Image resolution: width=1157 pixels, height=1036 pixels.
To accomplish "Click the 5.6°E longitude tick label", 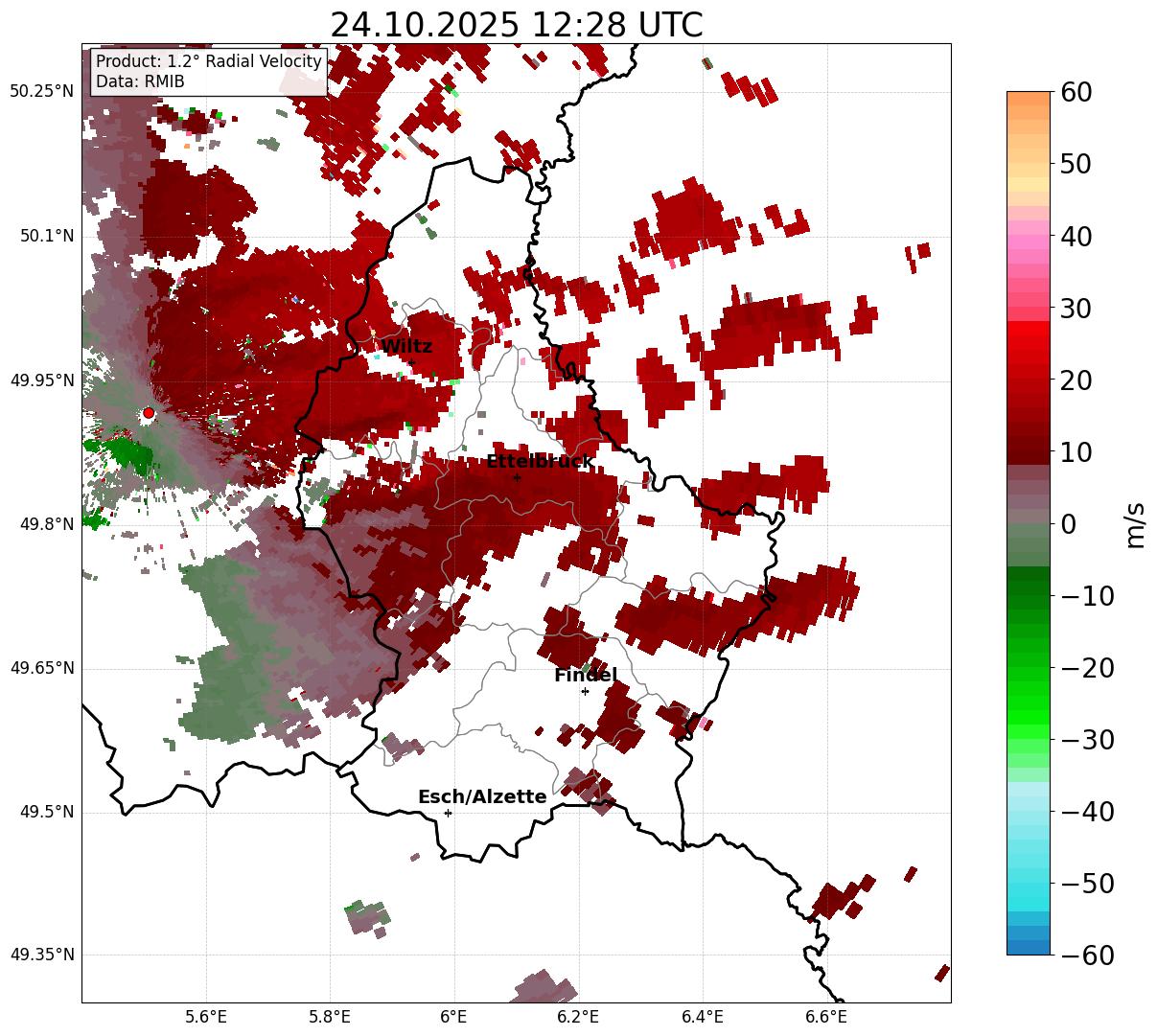I will 206,1017.
